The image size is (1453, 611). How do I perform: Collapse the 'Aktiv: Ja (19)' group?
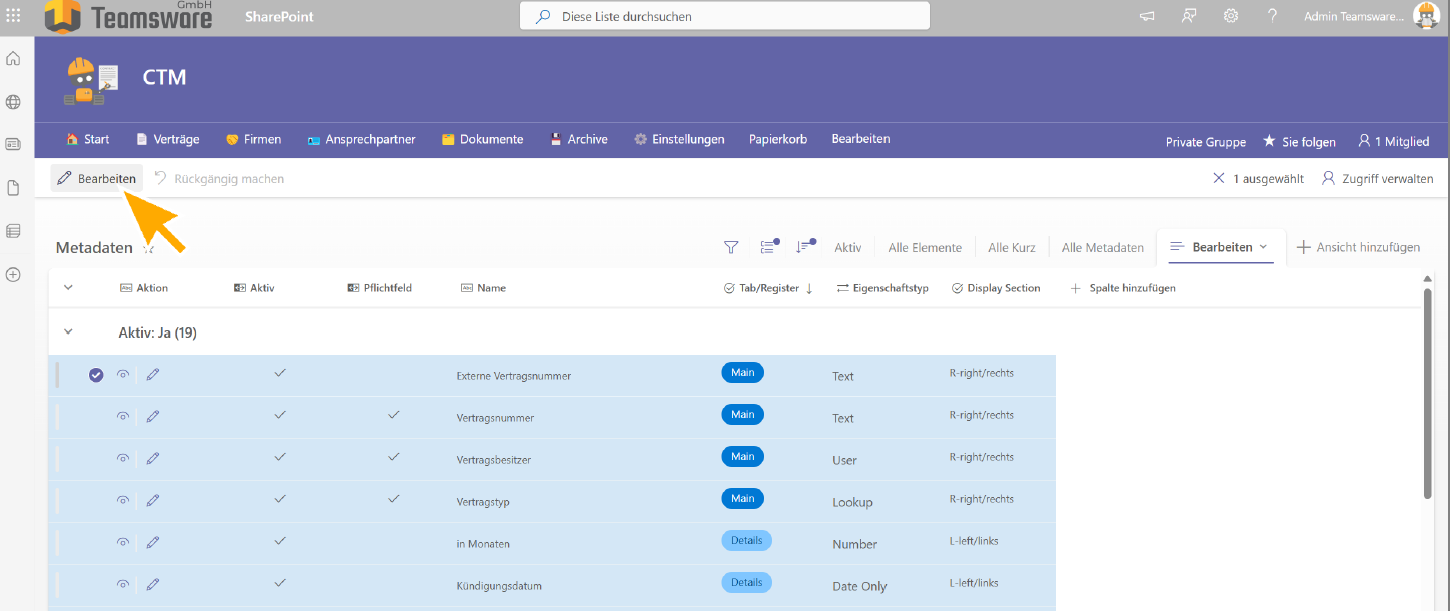tap(68, 332)
